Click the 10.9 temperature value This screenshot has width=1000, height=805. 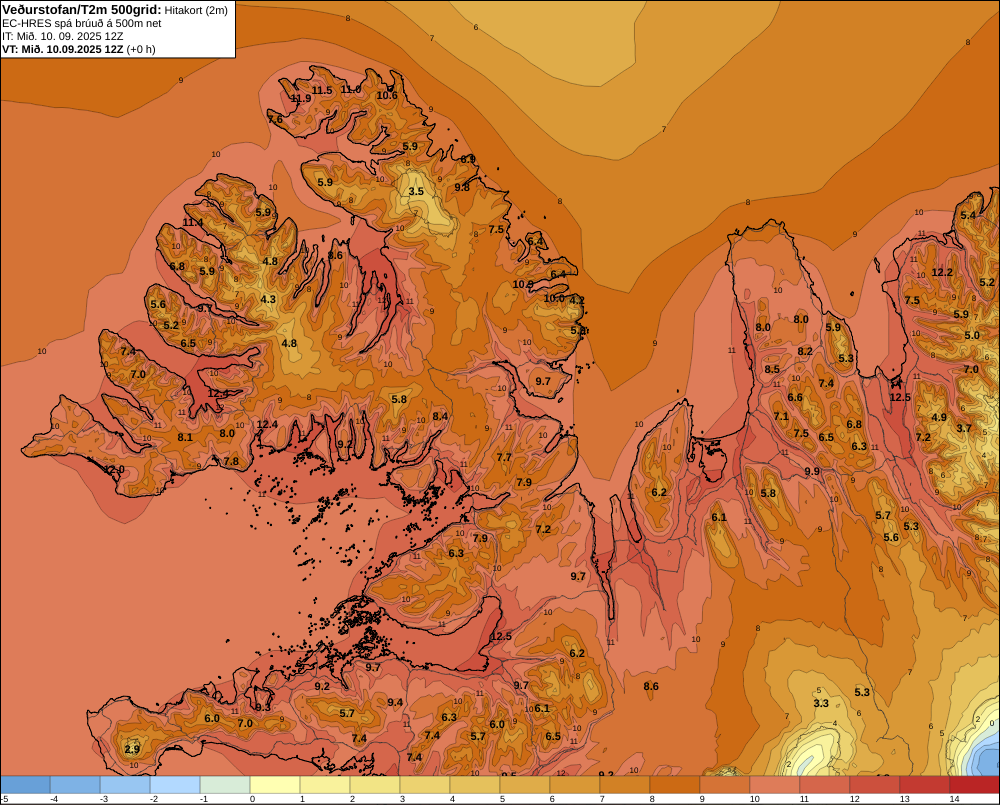coord(523,284)
